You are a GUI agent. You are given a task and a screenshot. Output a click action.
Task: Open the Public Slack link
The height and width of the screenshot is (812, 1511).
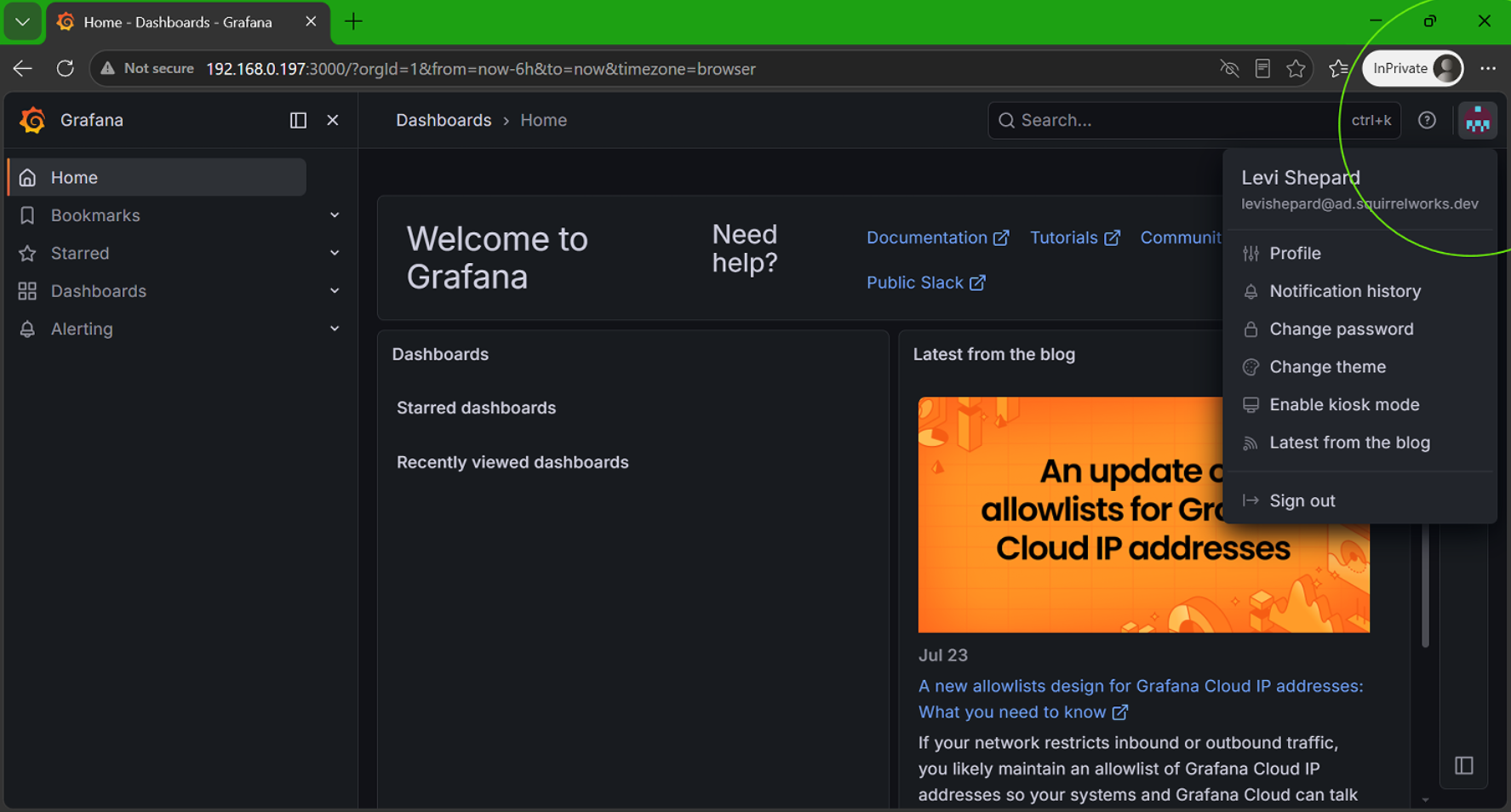coord(925,283)
